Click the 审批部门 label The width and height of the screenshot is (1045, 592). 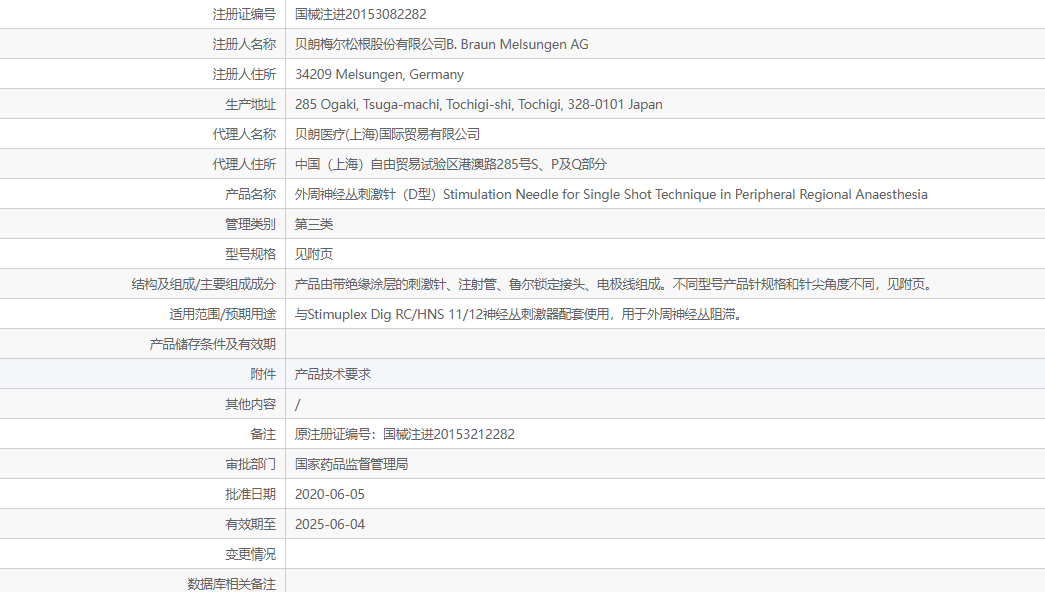point(251,464)
